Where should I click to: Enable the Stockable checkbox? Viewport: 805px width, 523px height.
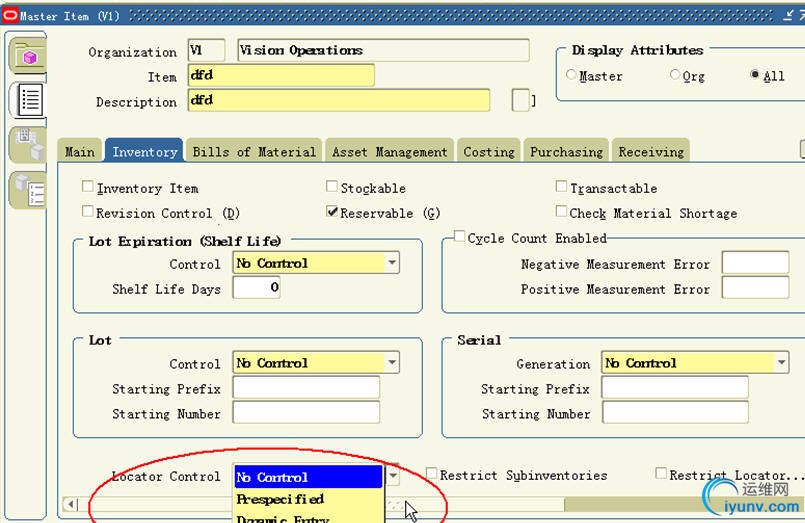332,186
